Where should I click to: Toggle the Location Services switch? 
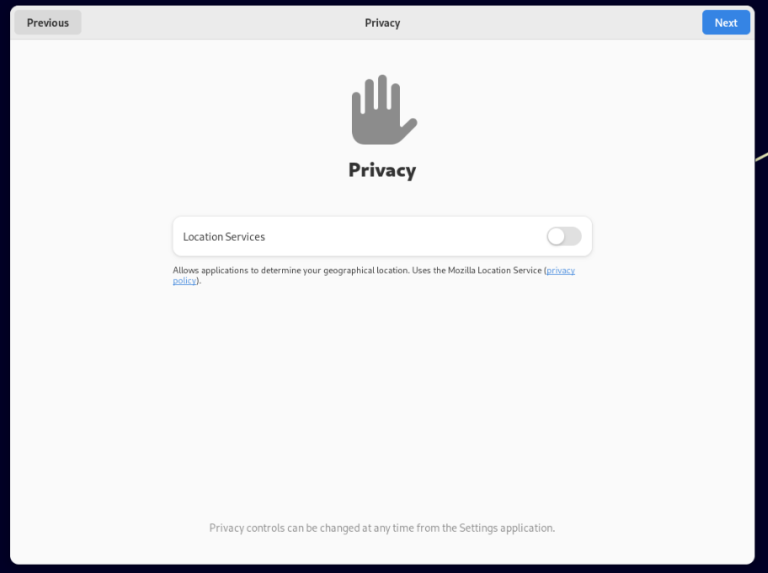coord(564,237)
